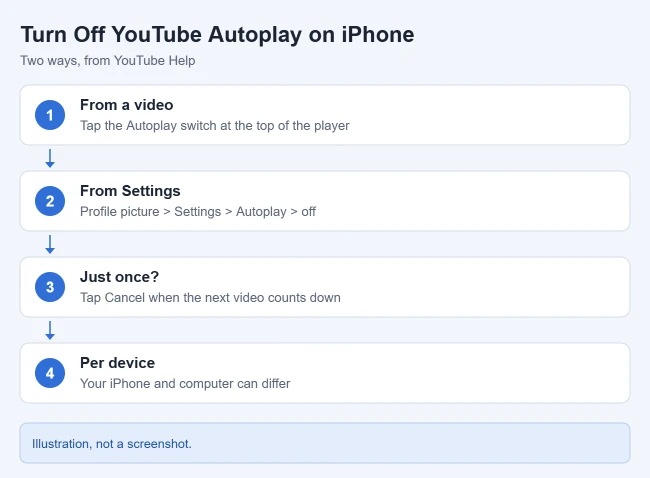Click the subtitle 'Two ways, from YouTube Help'
The width and height of the screenshot is (650, 478).
coord(108,61)
